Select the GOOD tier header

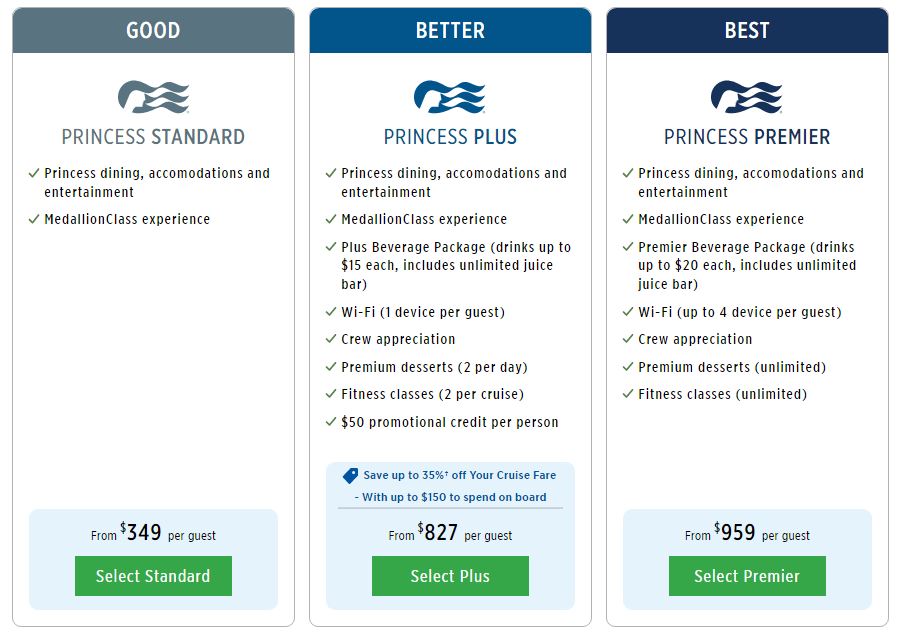tap(154, 30)
